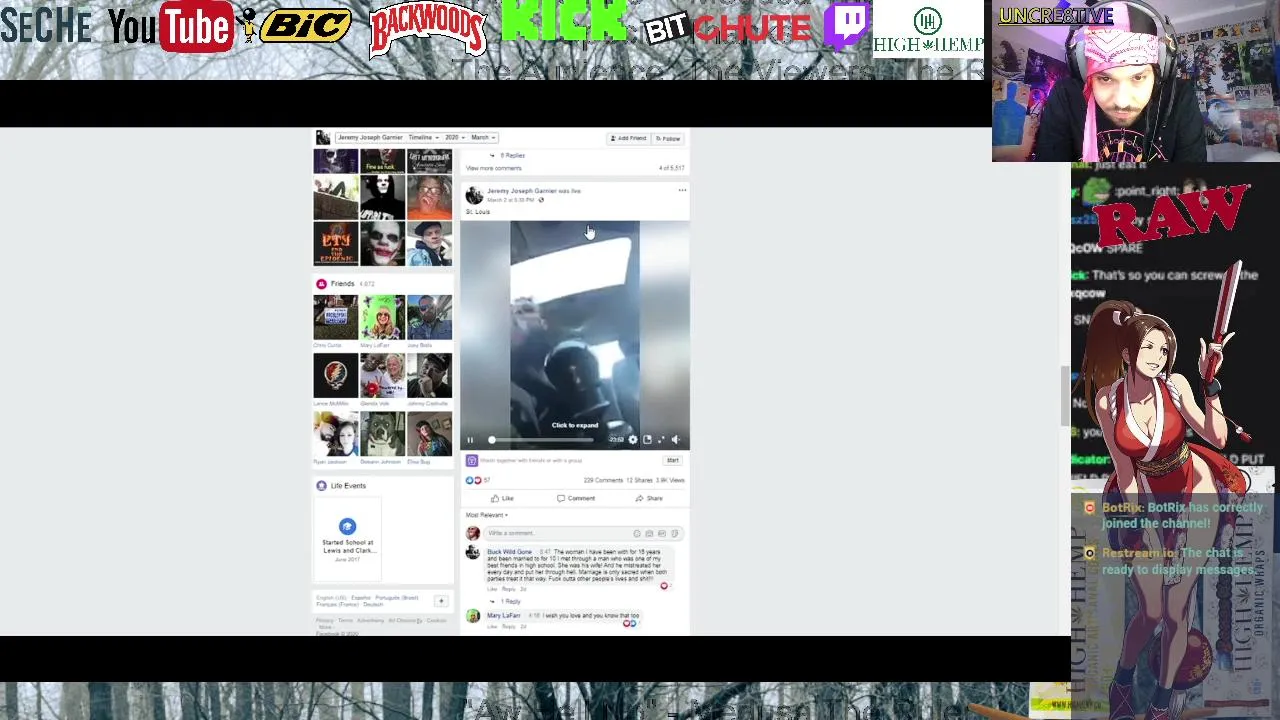Viewport: 1280px width, 720px height.
Task: Open the video settings gear
Action: point(633,440)
